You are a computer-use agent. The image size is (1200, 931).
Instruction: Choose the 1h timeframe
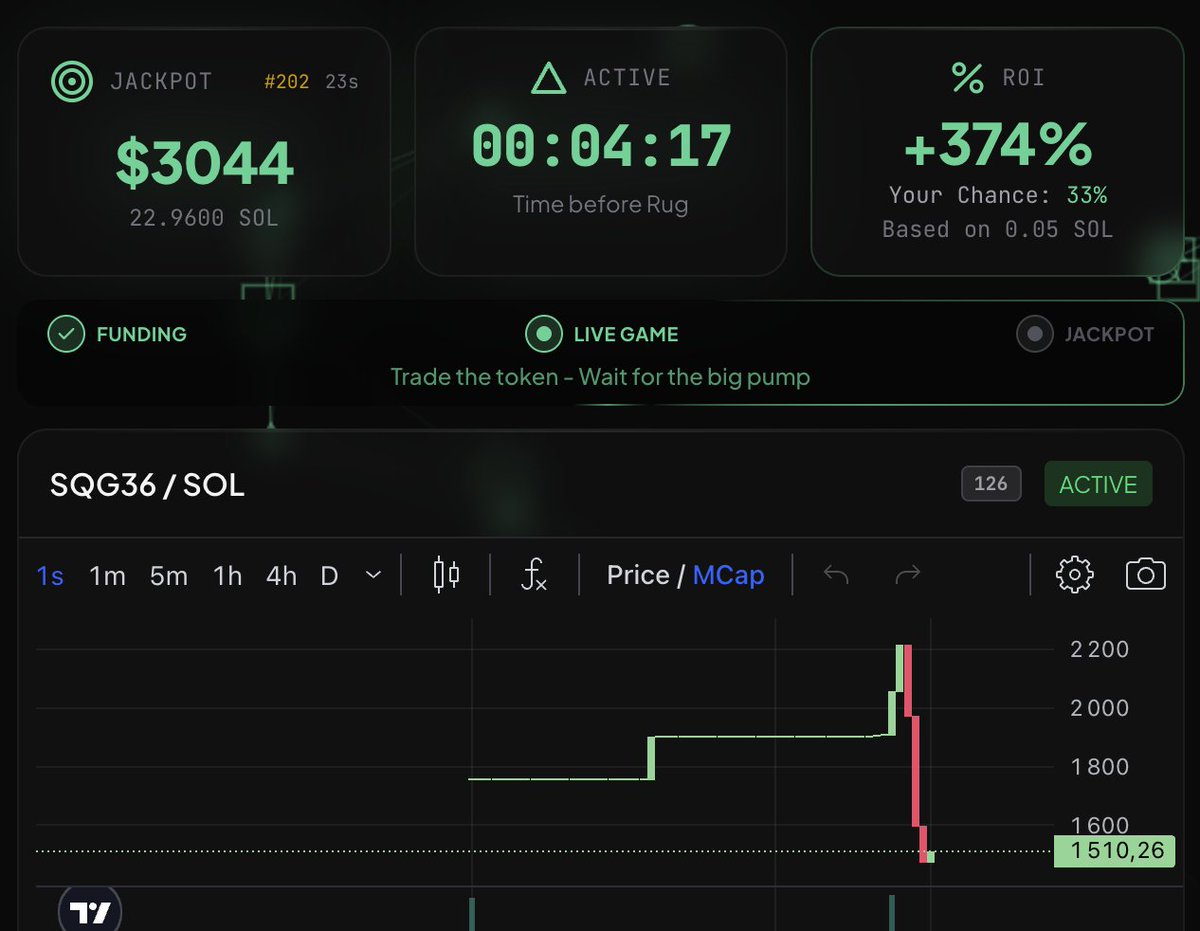(228, 576)
